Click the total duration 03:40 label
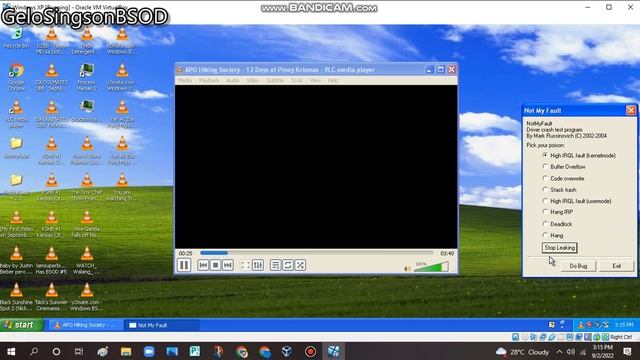Image resolution: width=640 pixels, height=360 pixels. (447, 253)
